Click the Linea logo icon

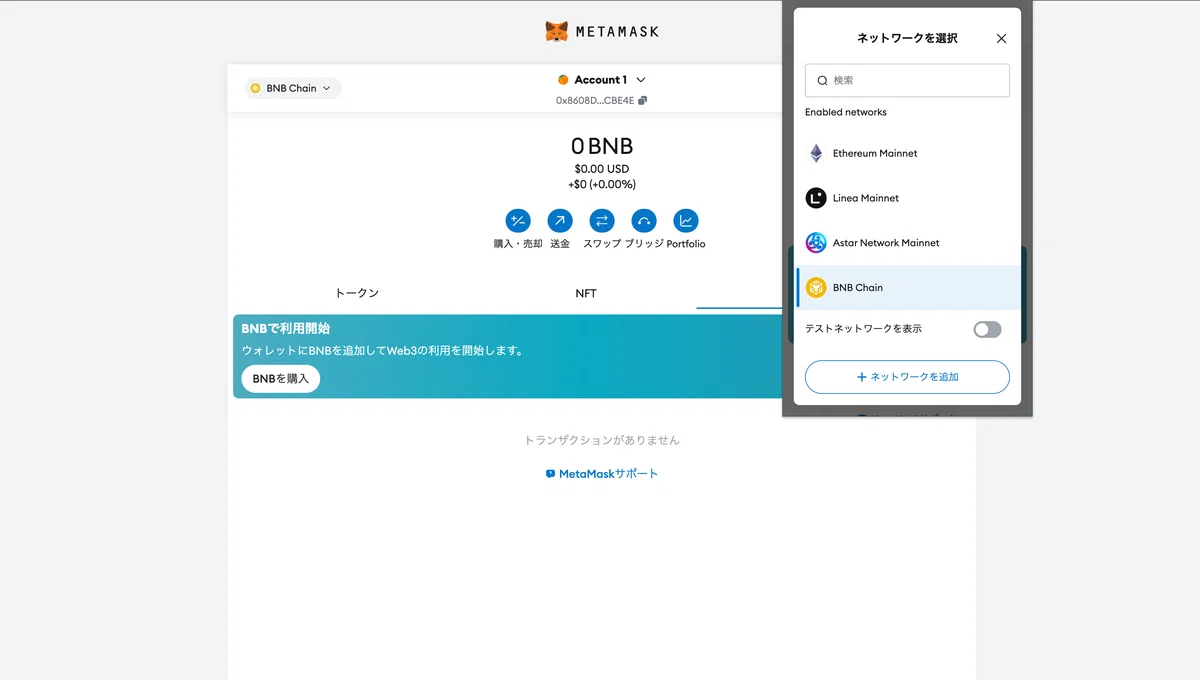[x=816, y=198]
